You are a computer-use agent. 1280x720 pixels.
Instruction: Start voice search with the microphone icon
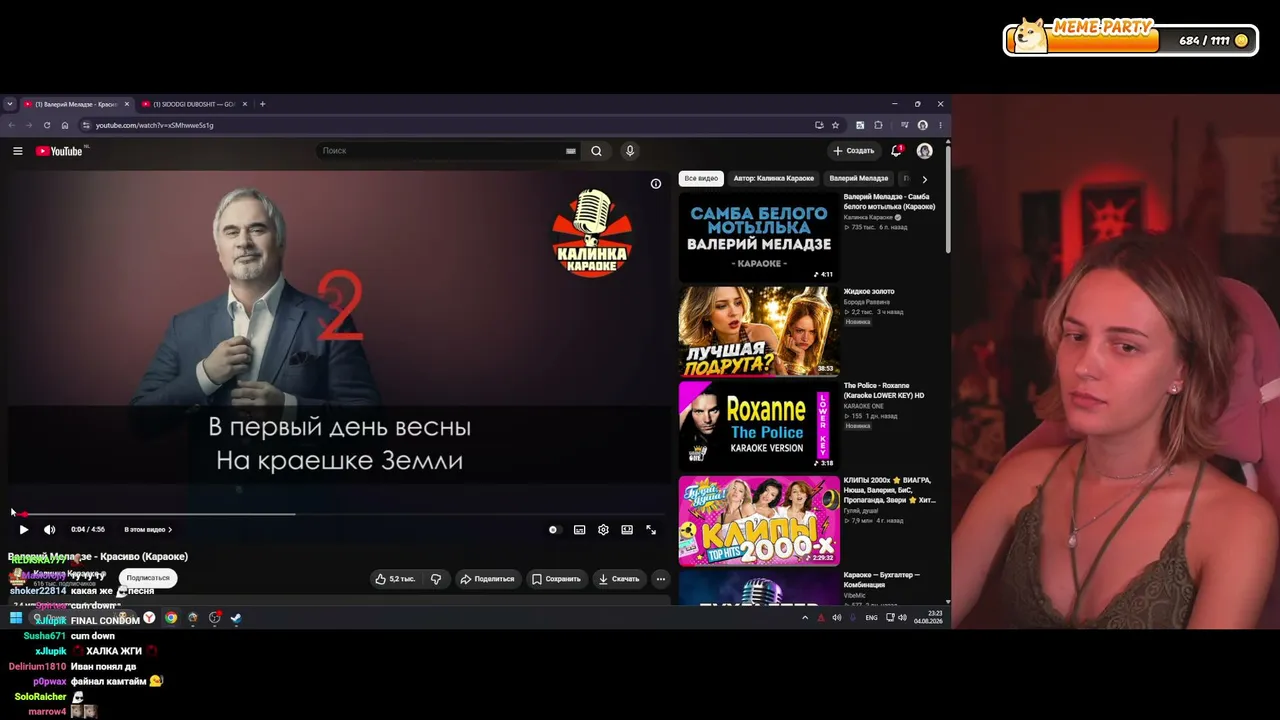click(x=629, y=151)
